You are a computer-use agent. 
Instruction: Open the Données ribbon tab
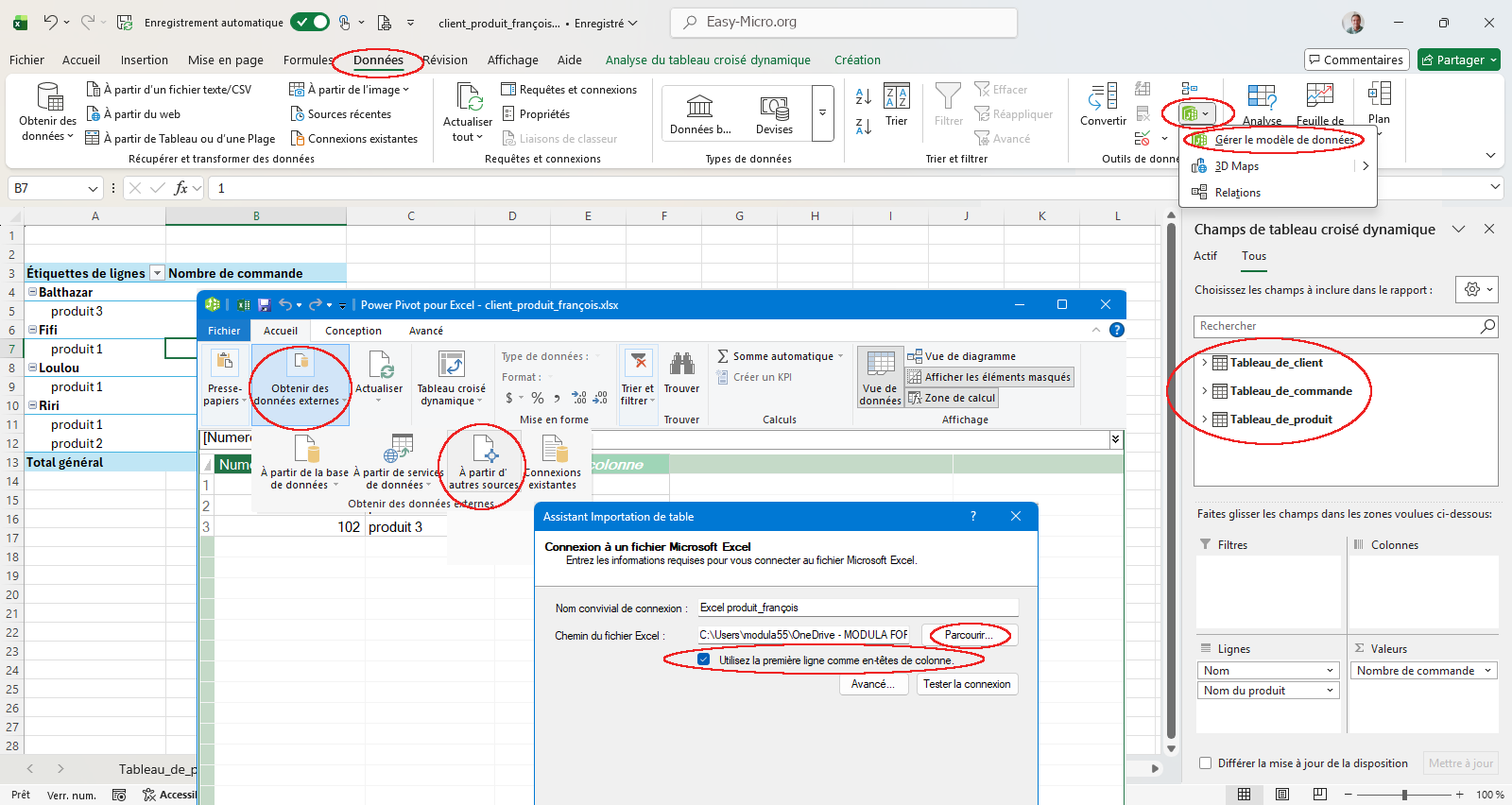(x=378, y=60)
